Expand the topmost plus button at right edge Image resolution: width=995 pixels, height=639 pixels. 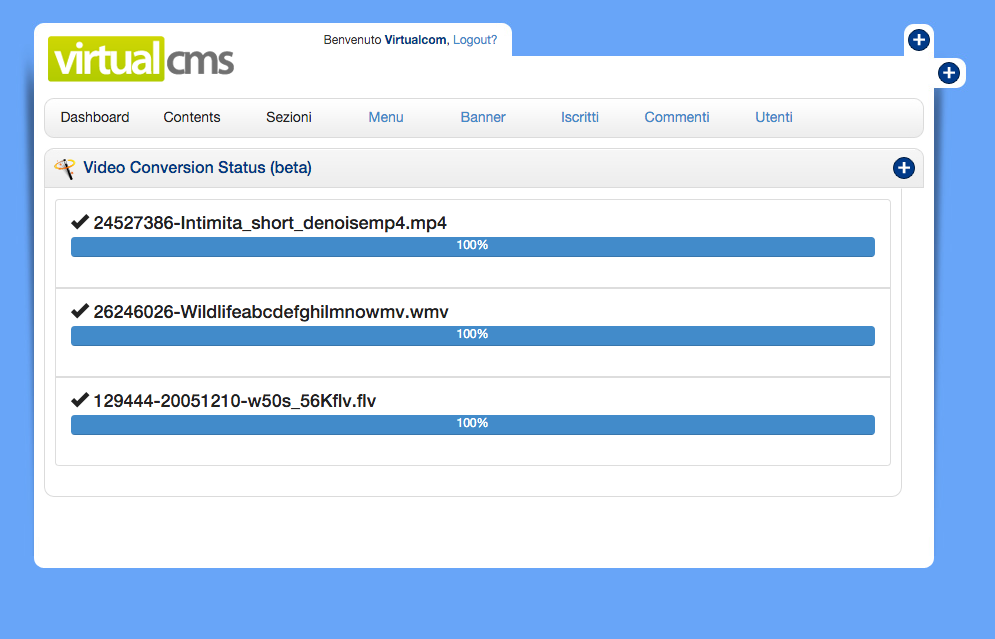[x=919, y=40]
